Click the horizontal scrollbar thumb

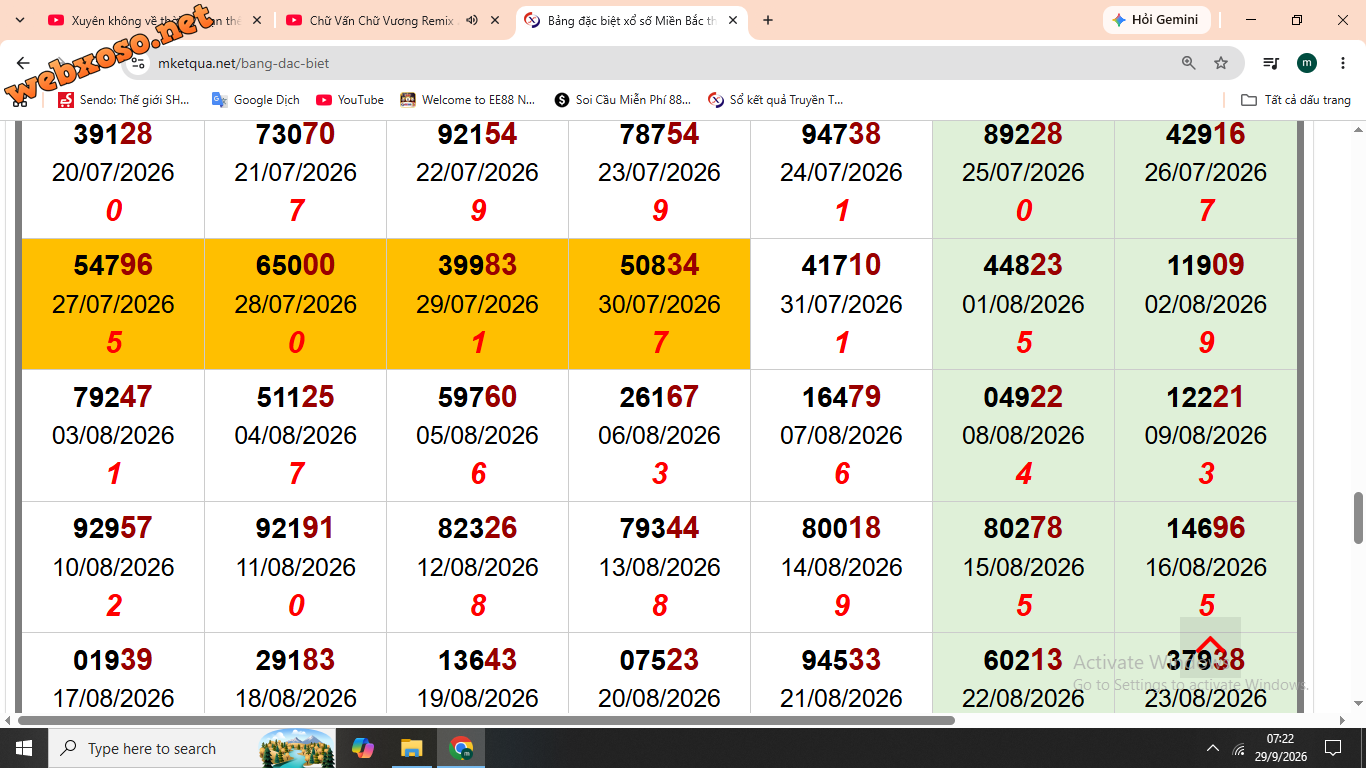[x=486, y=720]
